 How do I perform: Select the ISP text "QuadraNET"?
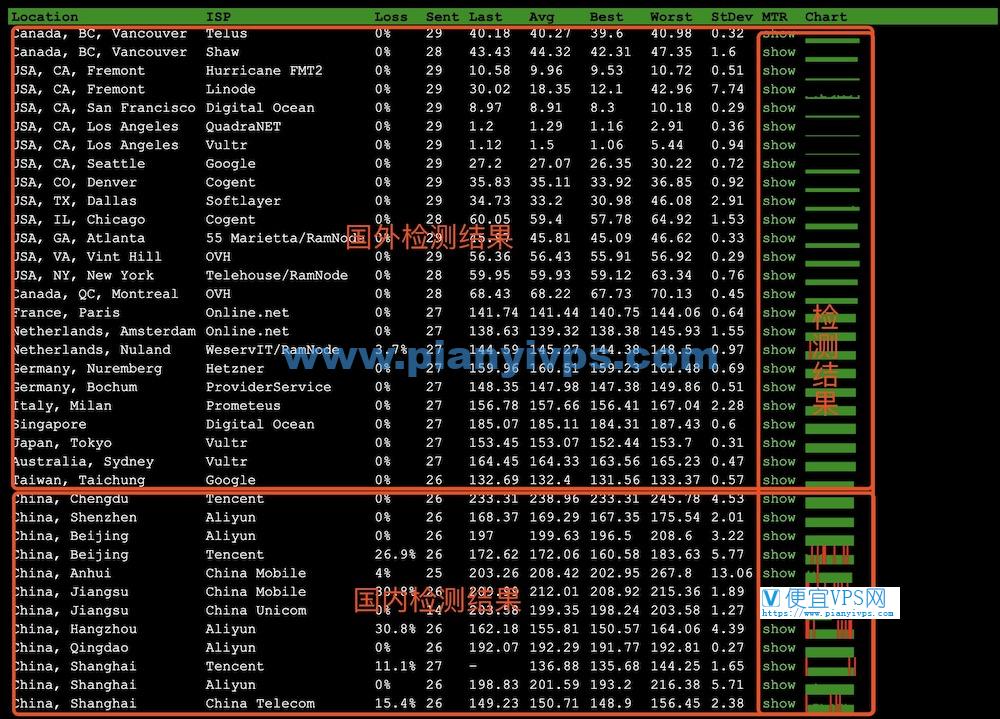tap(243, 126)
